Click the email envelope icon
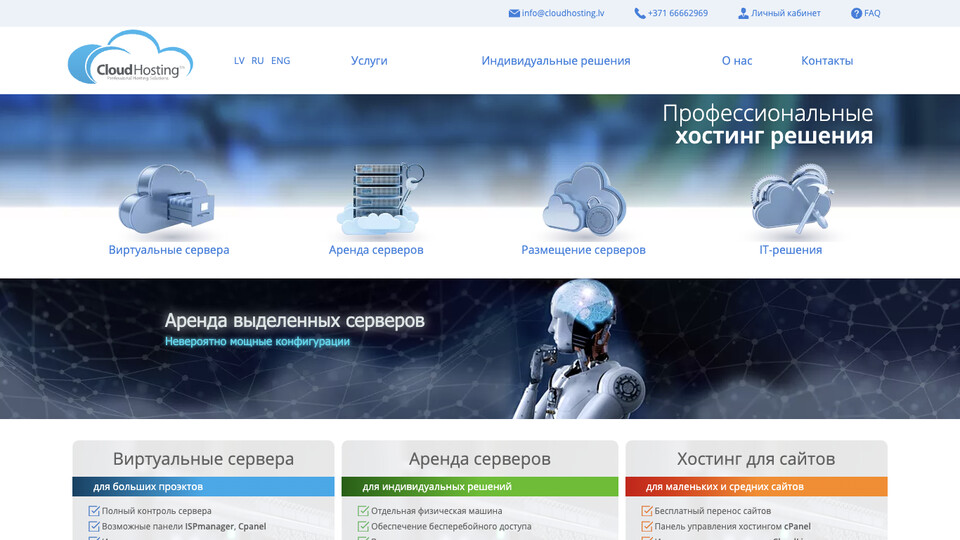 pos(514,13)
